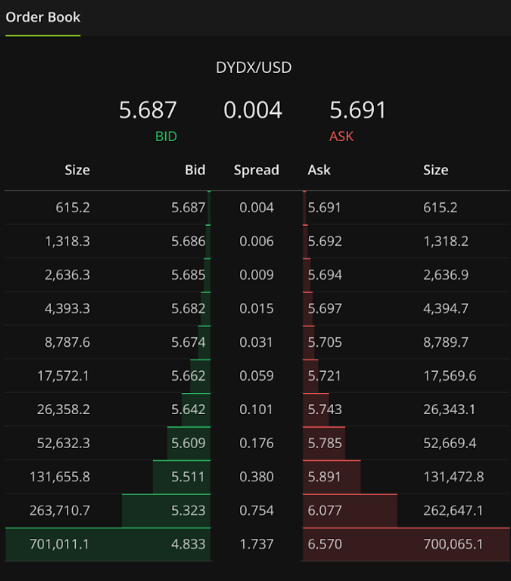Screen dimensions: 511x581
Task: Select ask price 5.785
Action: 325,443
